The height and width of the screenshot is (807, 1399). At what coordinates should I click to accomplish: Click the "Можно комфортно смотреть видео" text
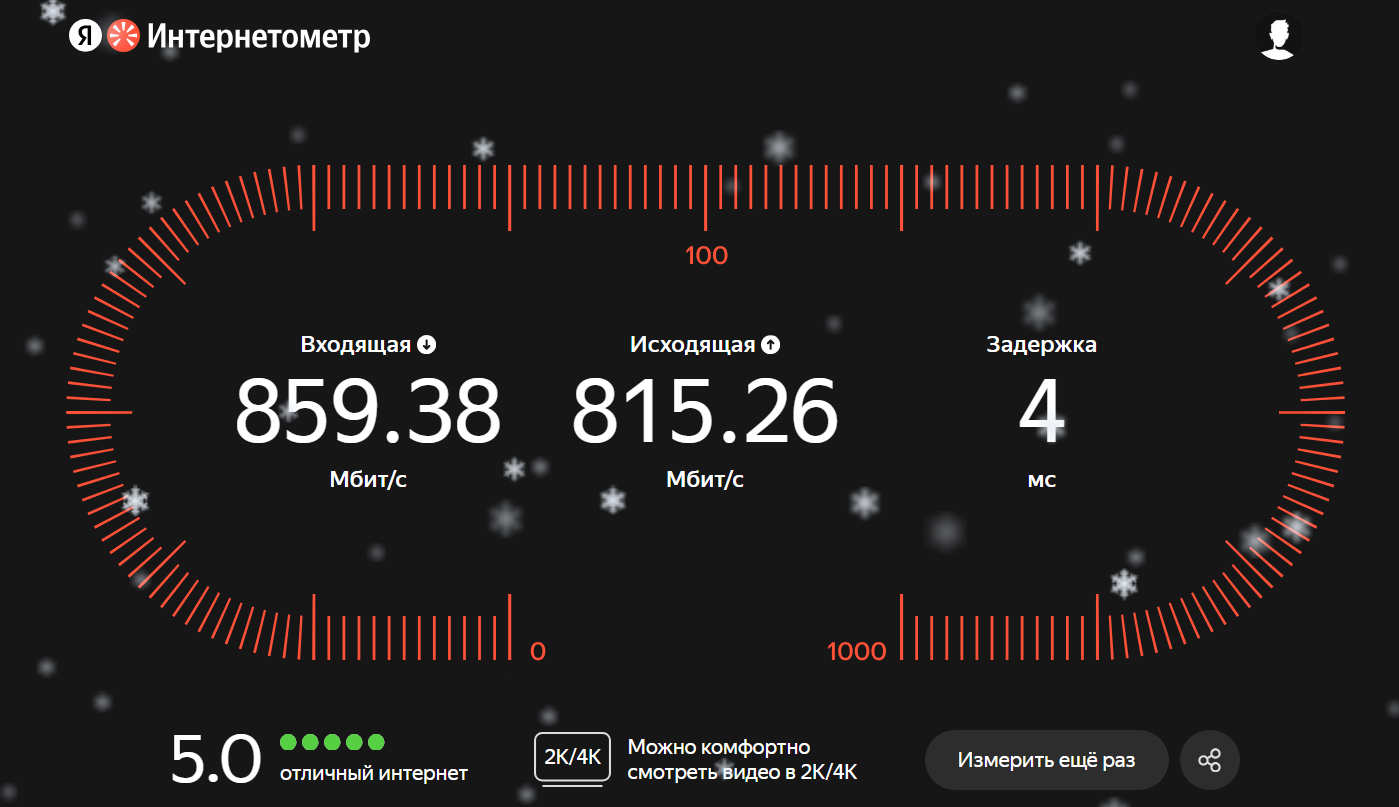[742, 760]
